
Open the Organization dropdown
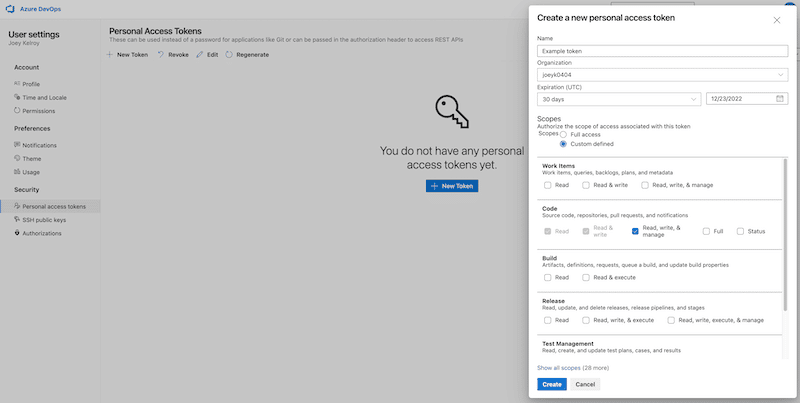(662, 75)
